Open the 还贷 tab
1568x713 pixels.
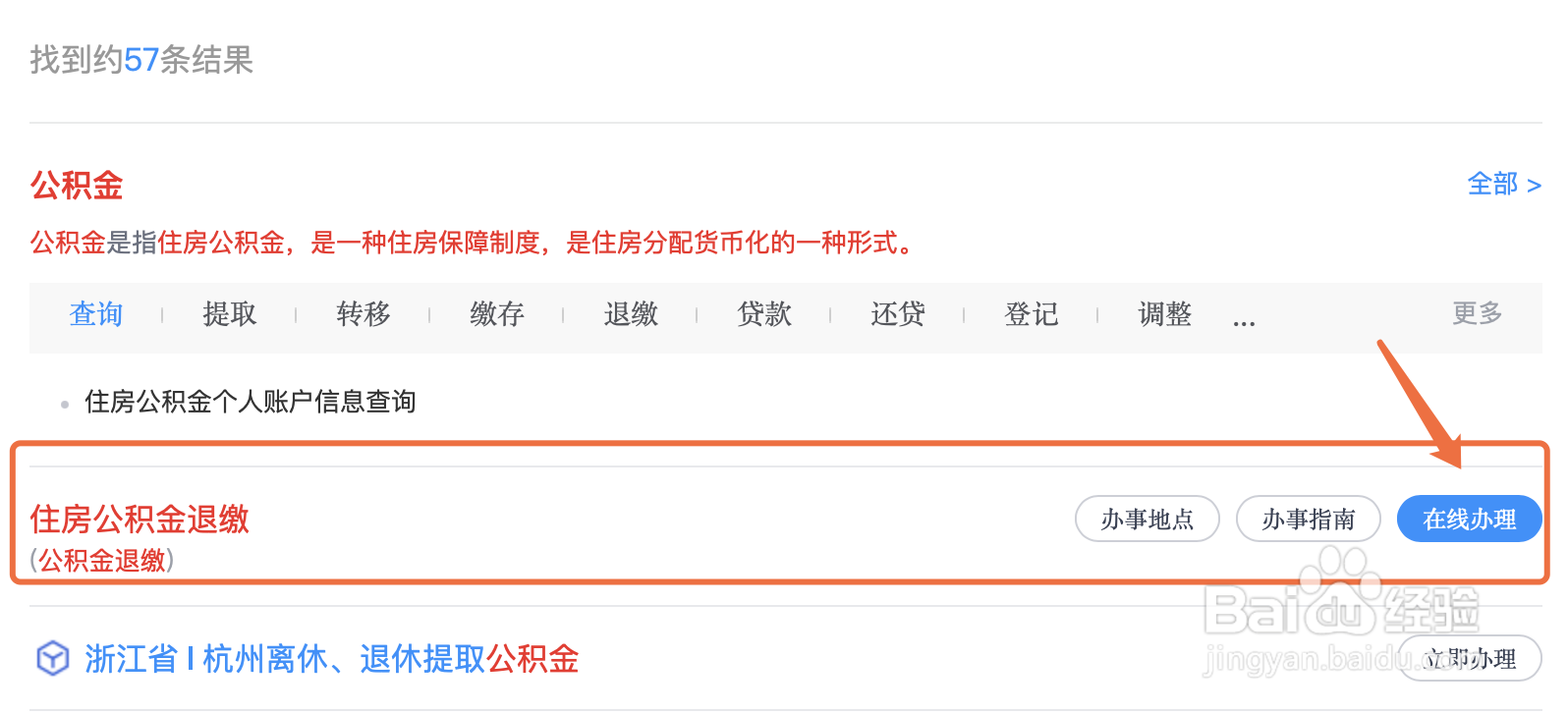898,314
